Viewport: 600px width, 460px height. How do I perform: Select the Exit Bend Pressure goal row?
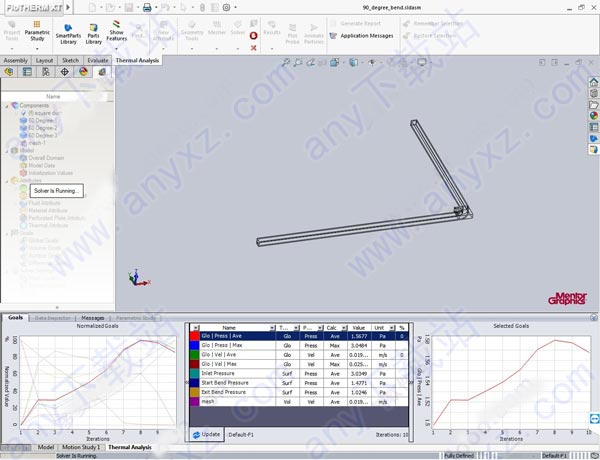(x=299, y=392)
